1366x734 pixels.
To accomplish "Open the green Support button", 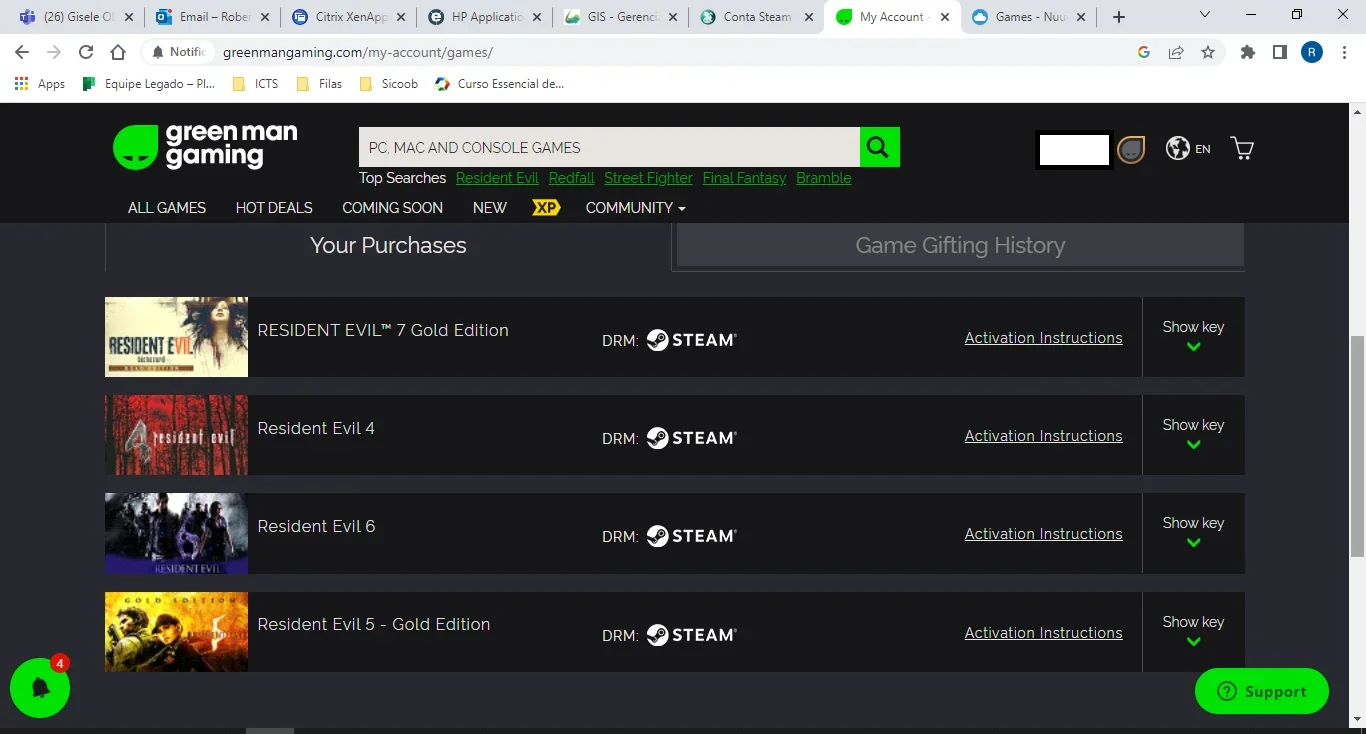I will point(1262,691).
